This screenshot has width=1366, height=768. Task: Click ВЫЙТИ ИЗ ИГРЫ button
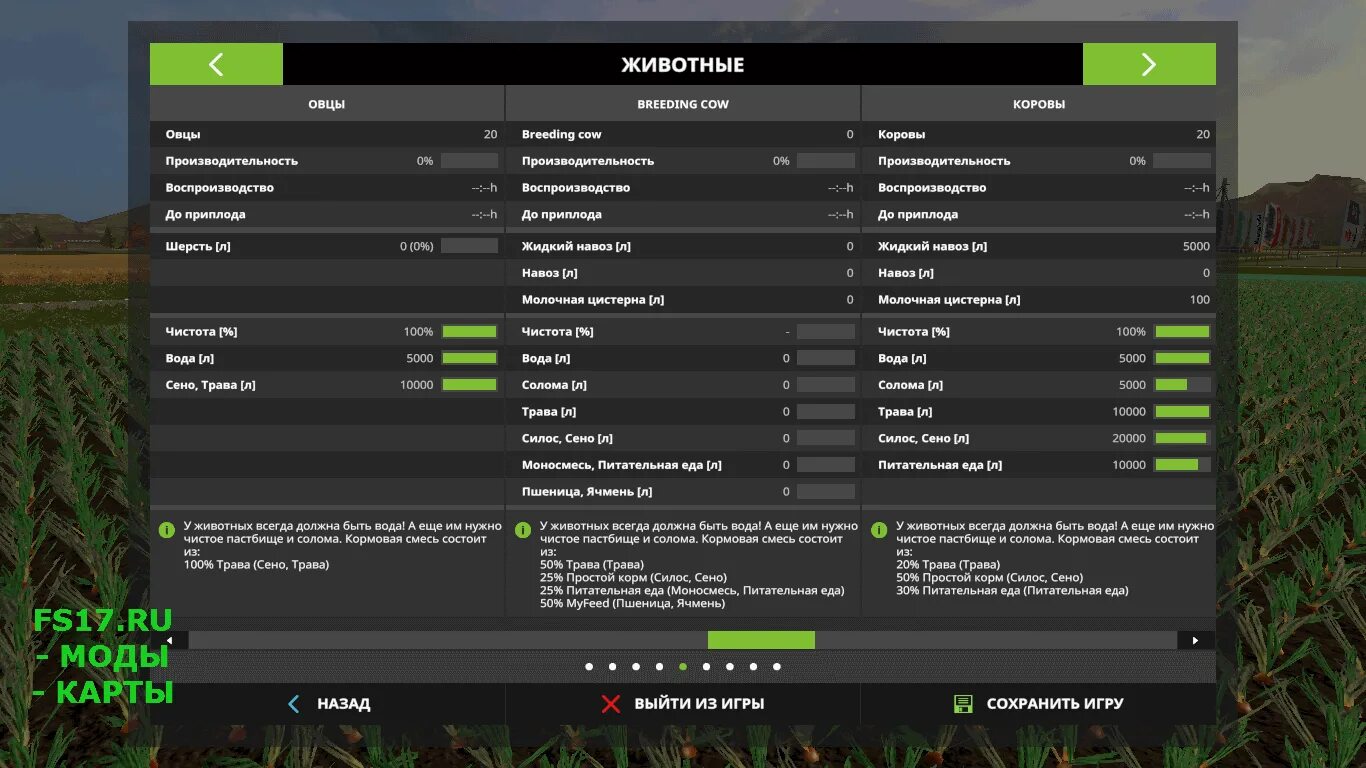[683, 704]
